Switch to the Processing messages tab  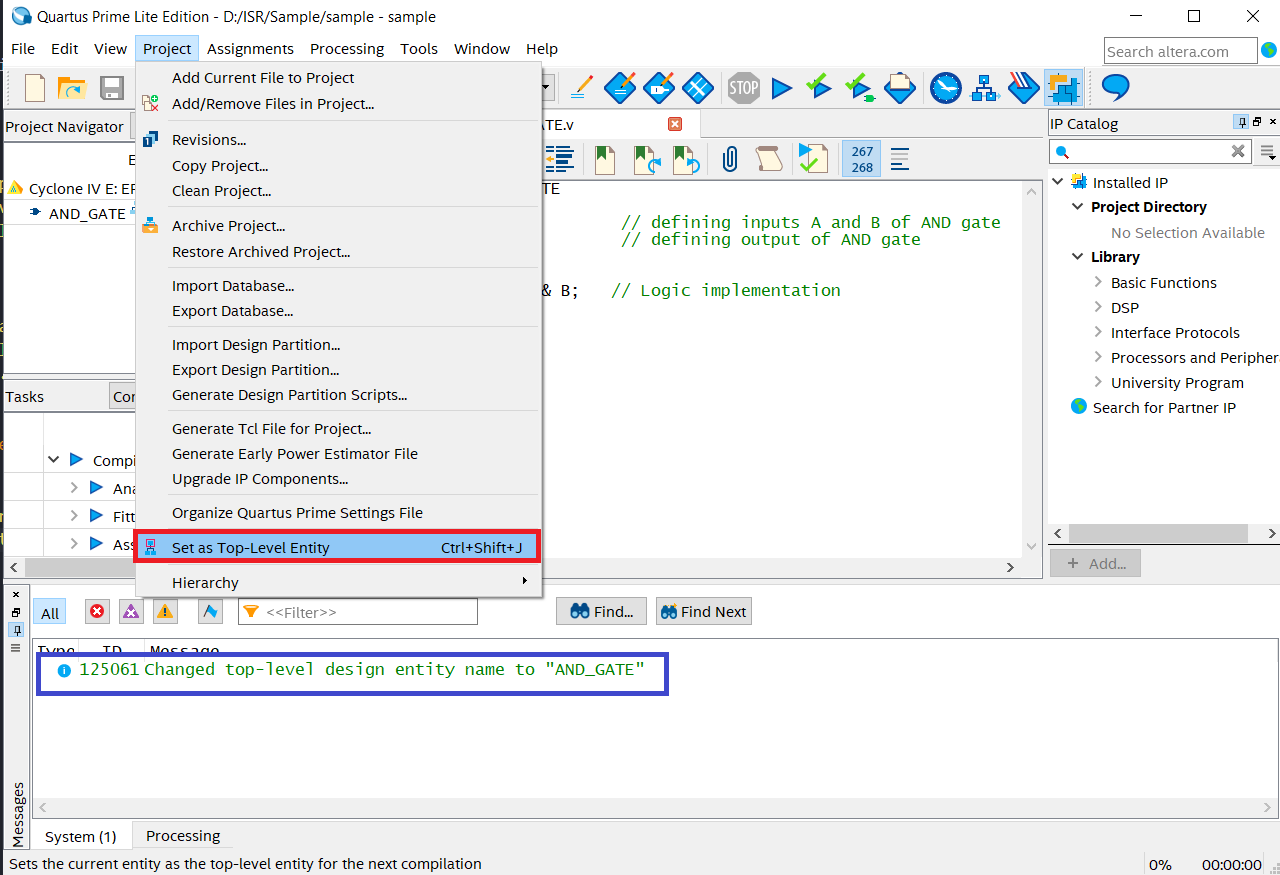183,836
